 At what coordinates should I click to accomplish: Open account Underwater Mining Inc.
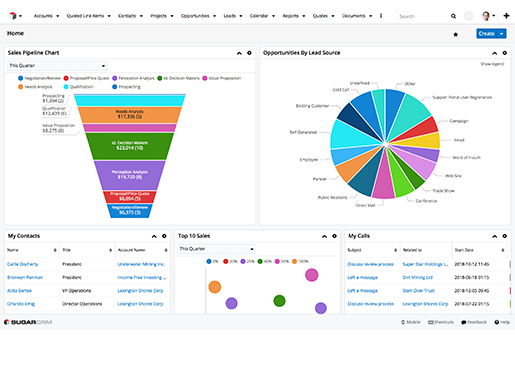coord(141,264)
